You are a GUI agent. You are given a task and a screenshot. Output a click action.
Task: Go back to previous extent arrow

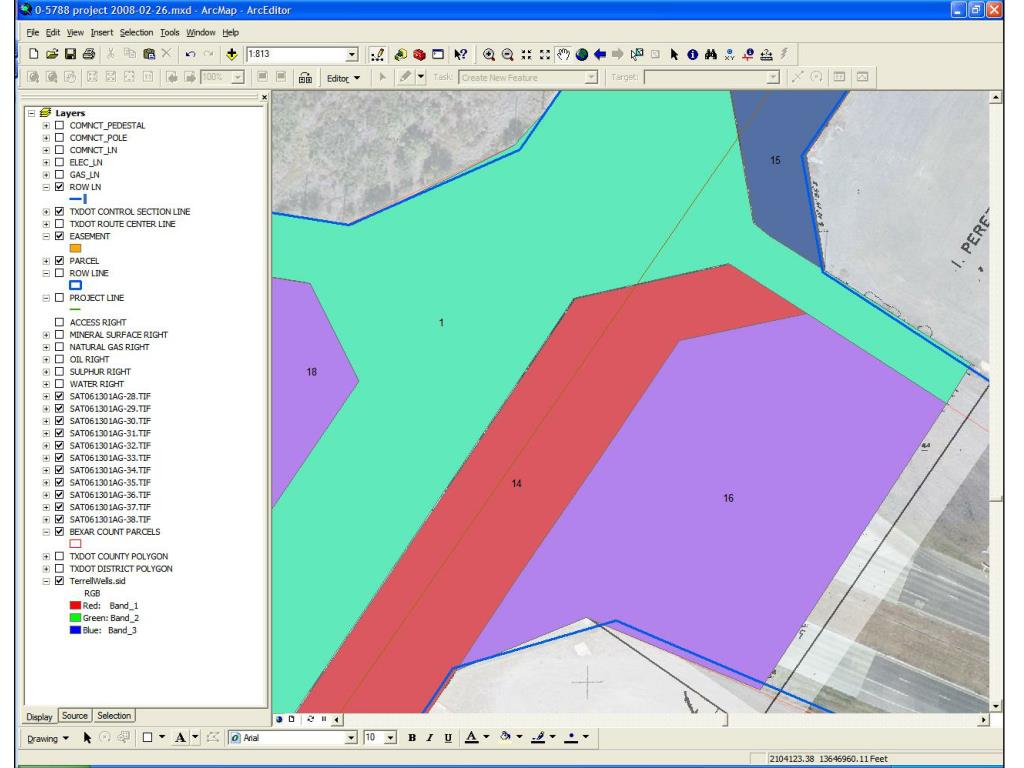pyautogui.click(x=600, y=52)
